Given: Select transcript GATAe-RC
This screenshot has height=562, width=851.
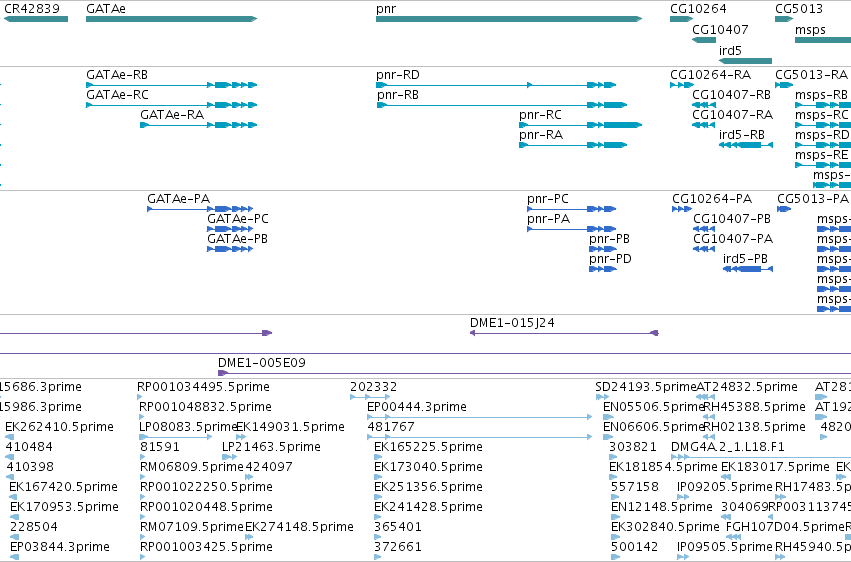Looking at the screenshot, I should [x=172, y=105].
